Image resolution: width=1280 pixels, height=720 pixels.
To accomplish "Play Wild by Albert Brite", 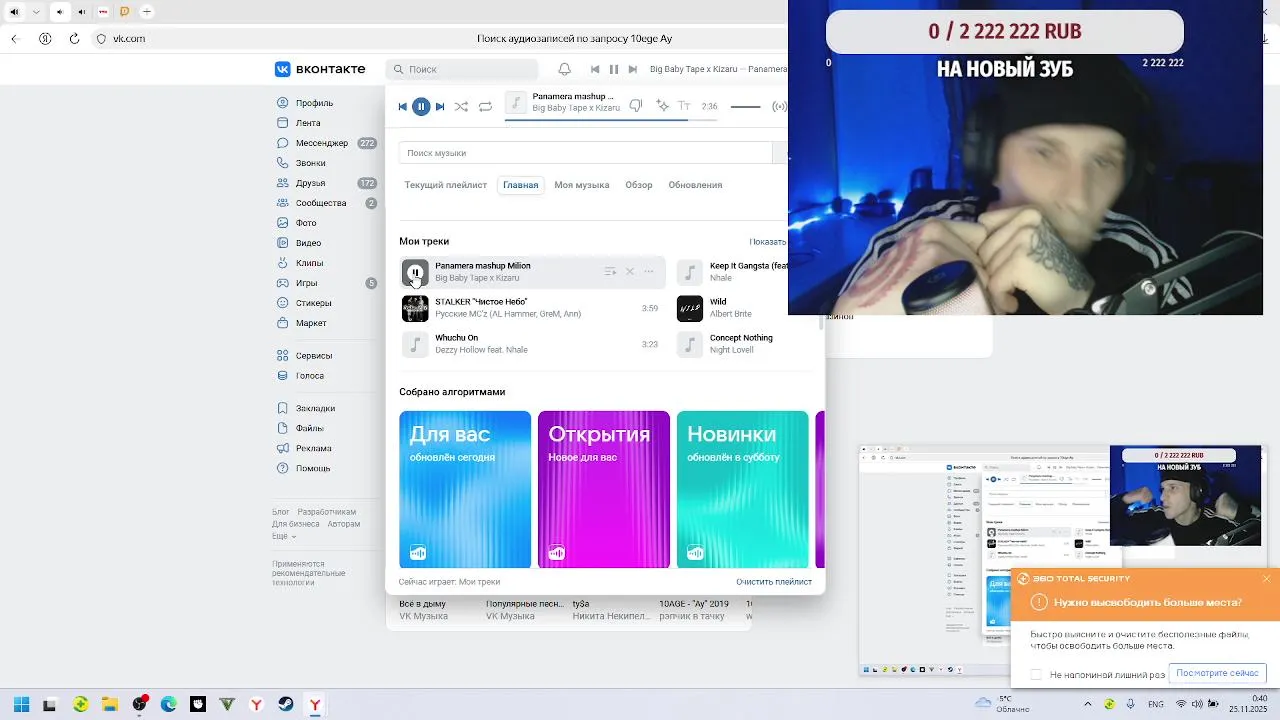I will 690,308.
